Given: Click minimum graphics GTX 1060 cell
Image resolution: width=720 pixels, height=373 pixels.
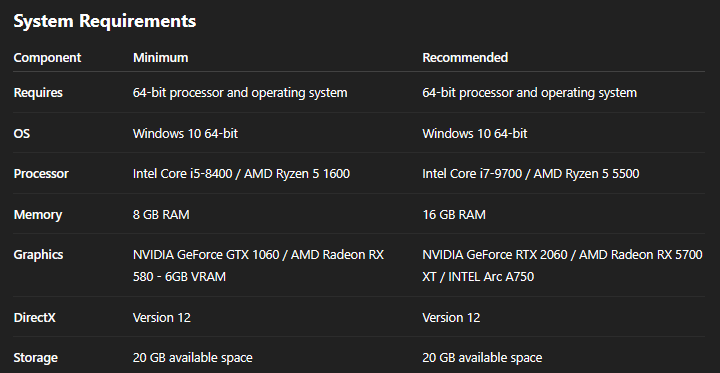Looking at the screenshot, I should [259, 266].
